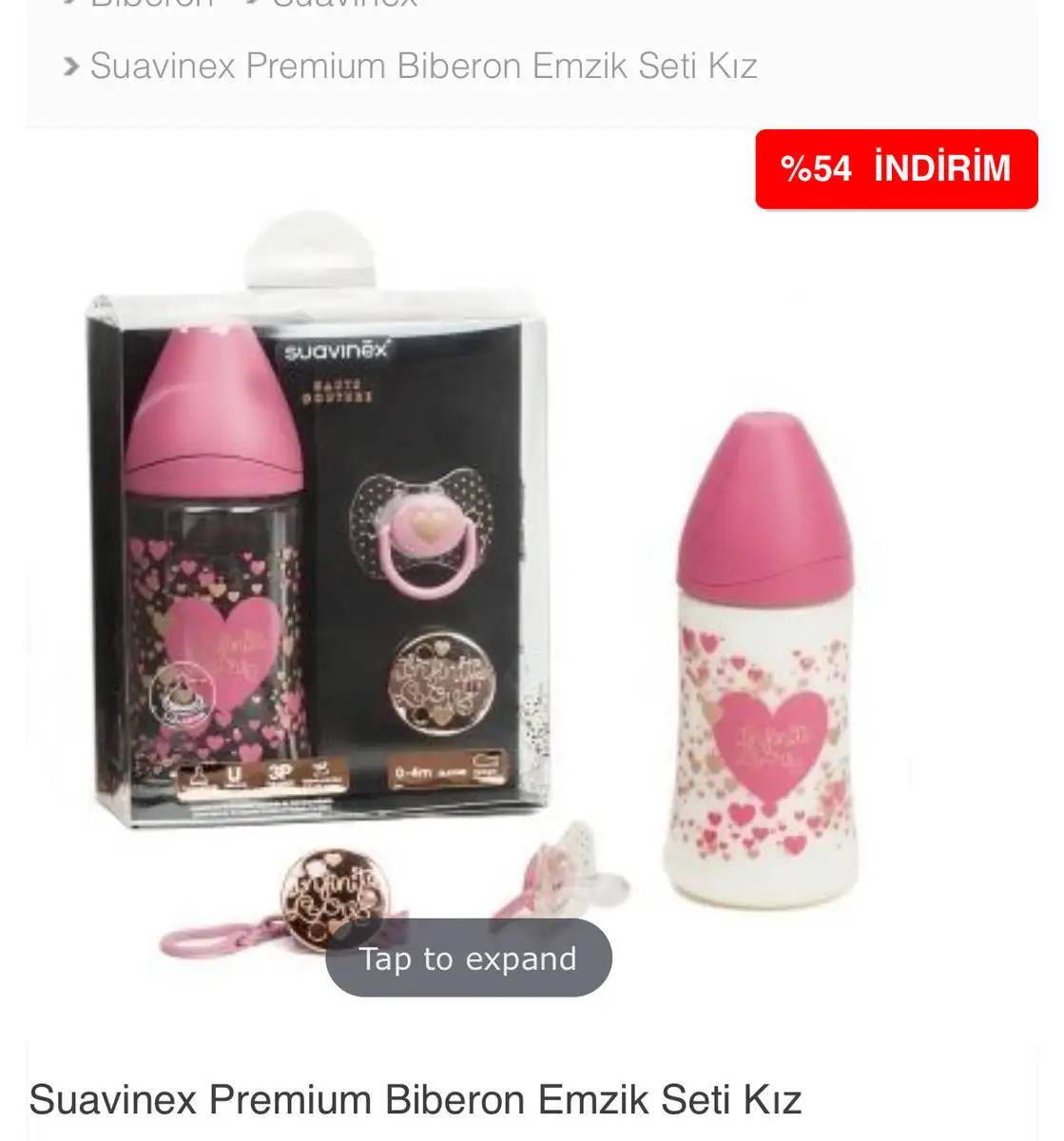This screenshot has height=1141, width=1064.
Task: Click the product title below the image
Action: click(x=416, y=1099)
